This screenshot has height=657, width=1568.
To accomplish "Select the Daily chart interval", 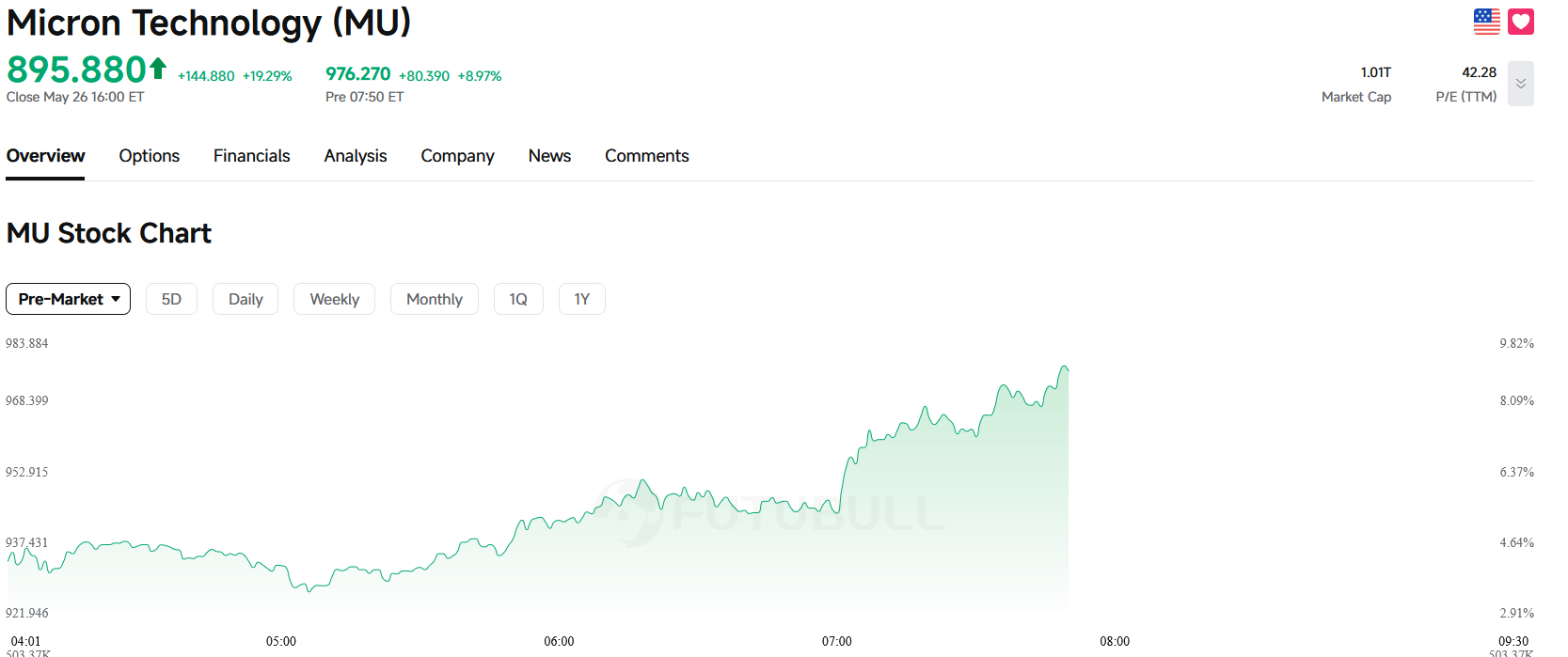I will [245, 299].
